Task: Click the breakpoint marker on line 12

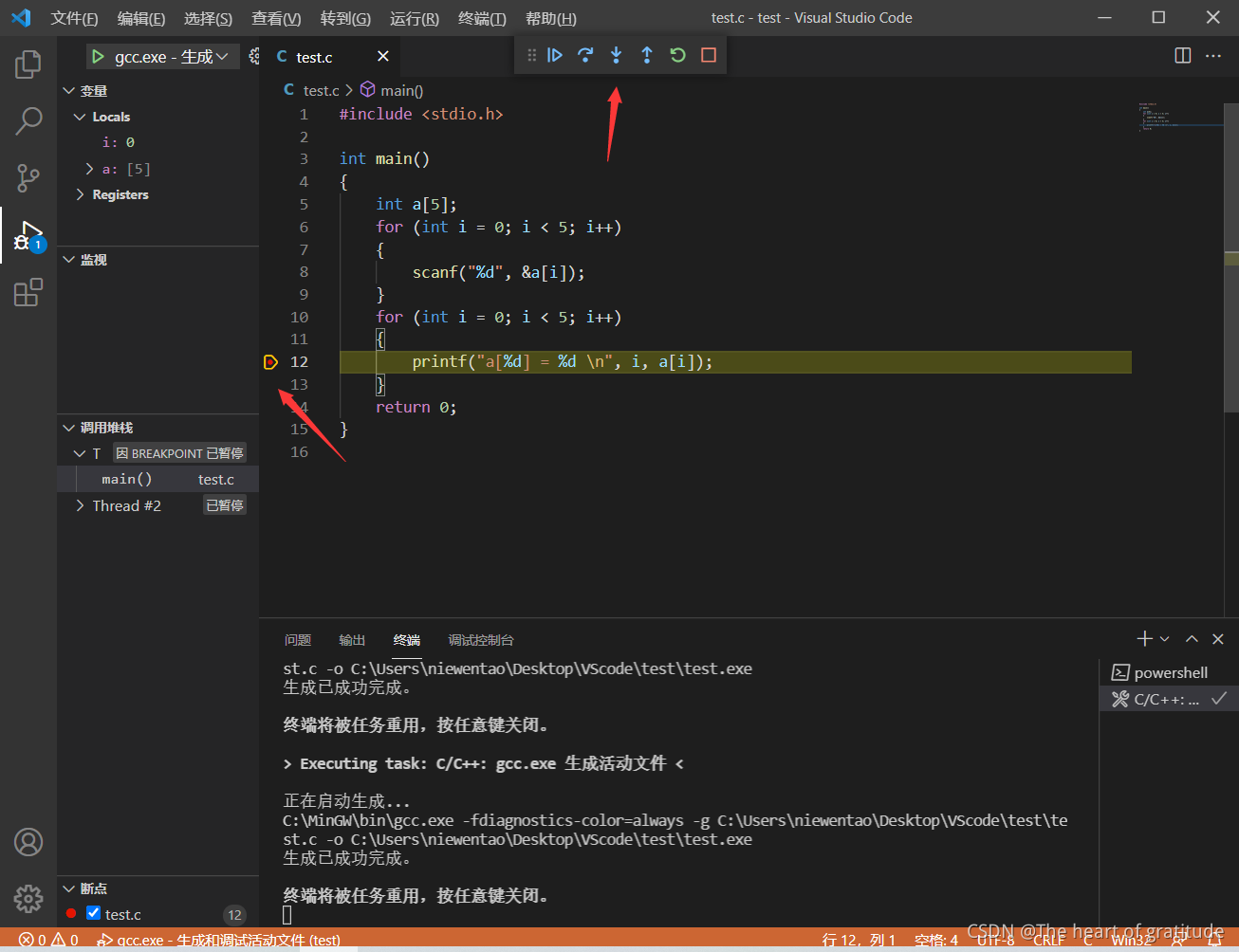Action: [270, 361]
